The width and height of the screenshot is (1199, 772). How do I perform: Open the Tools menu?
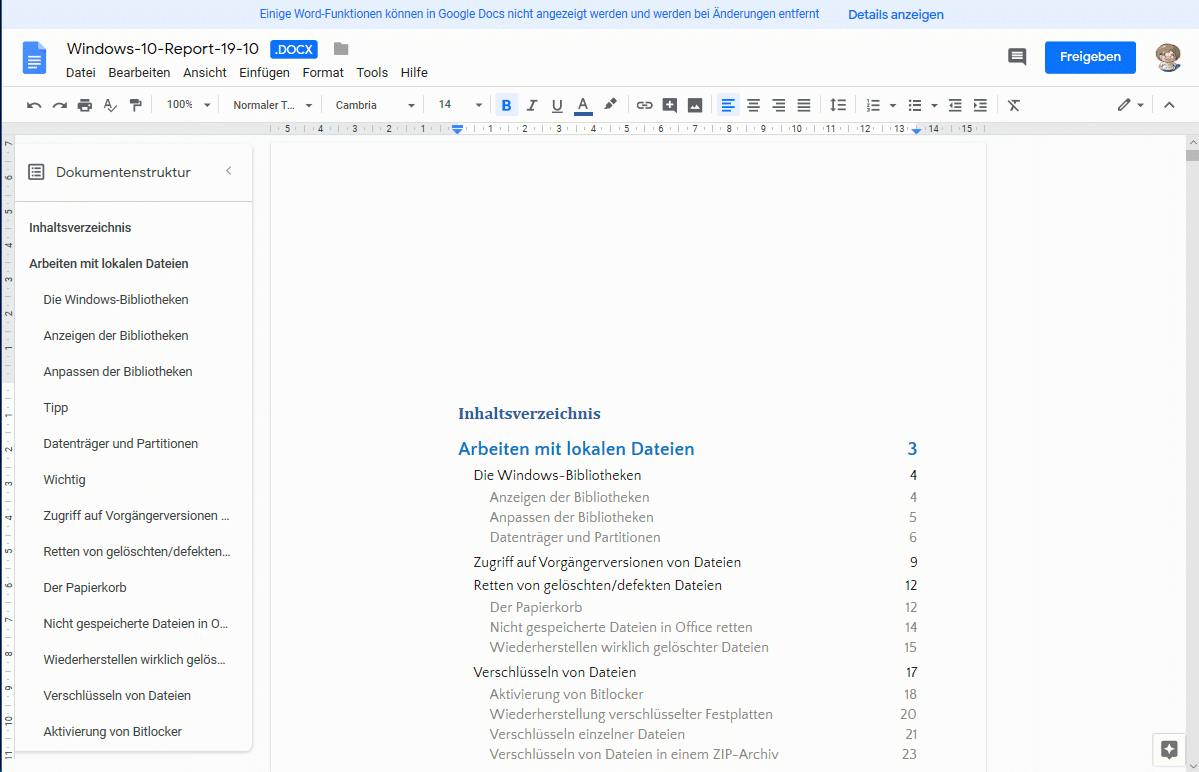[x=372, y=73]
